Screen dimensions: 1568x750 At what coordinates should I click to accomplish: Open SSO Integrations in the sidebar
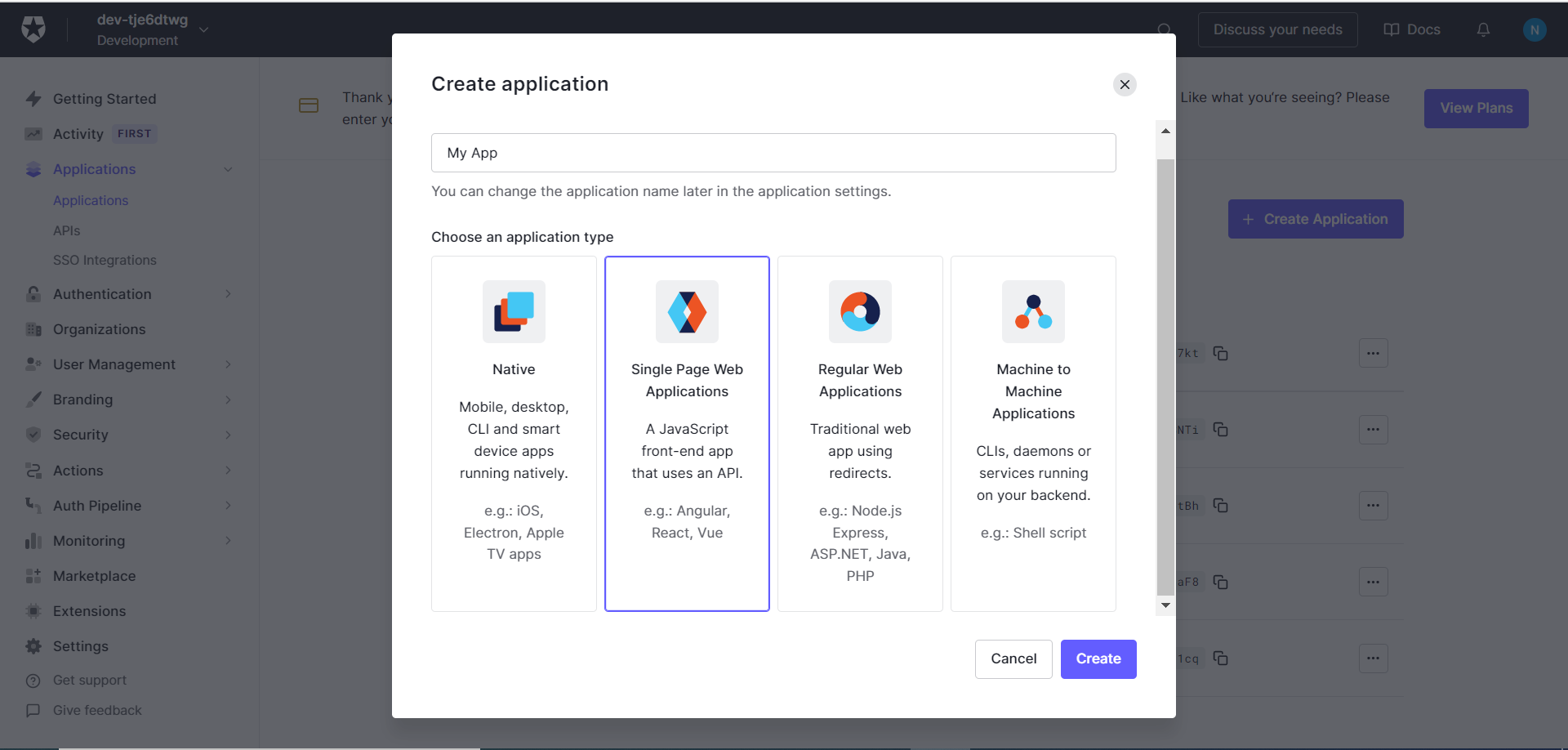click(x=105, y=260)
